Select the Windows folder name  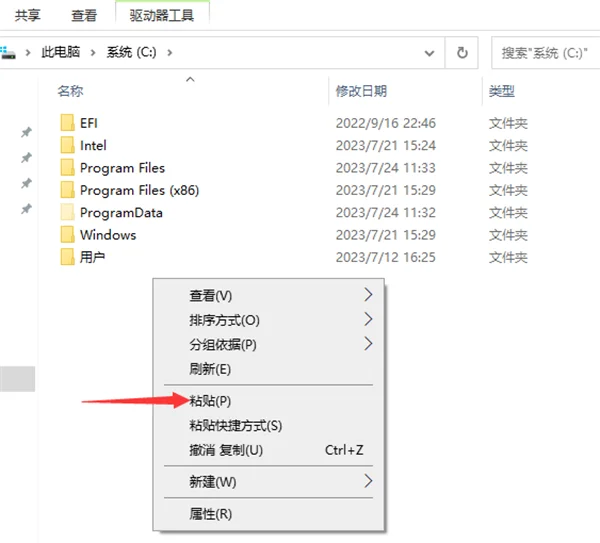(x=108, y=235)
